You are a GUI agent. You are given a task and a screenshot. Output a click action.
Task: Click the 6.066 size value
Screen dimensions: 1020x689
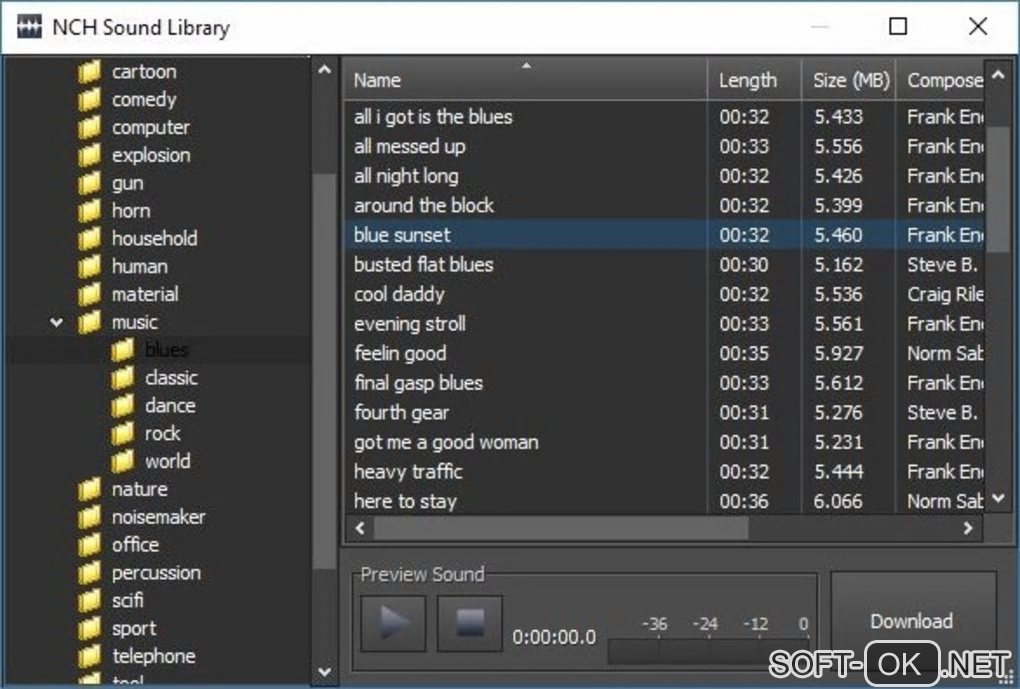(839, 502)
